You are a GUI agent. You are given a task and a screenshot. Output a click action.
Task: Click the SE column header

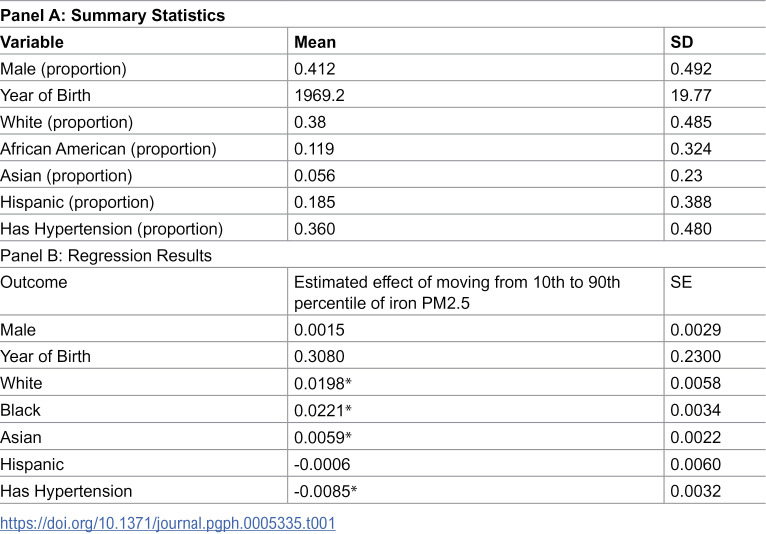[681, 282]
